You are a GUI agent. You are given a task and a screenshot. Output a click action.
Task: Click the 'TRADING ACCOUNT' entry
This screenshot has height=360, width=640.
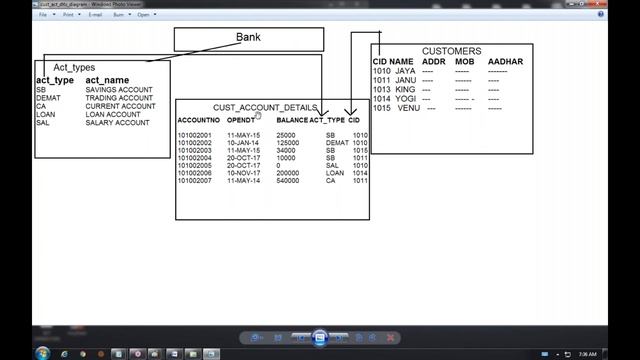(x=119, y=98)
